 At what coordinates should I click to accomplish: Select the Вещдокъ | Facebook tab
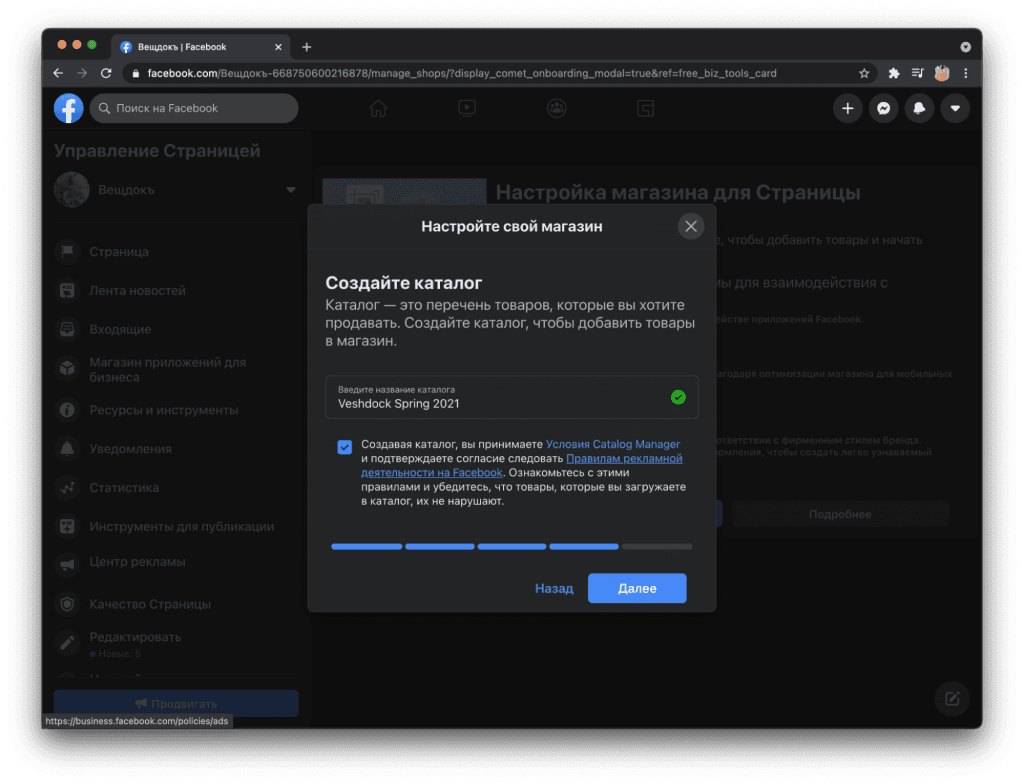coord(201,47)
